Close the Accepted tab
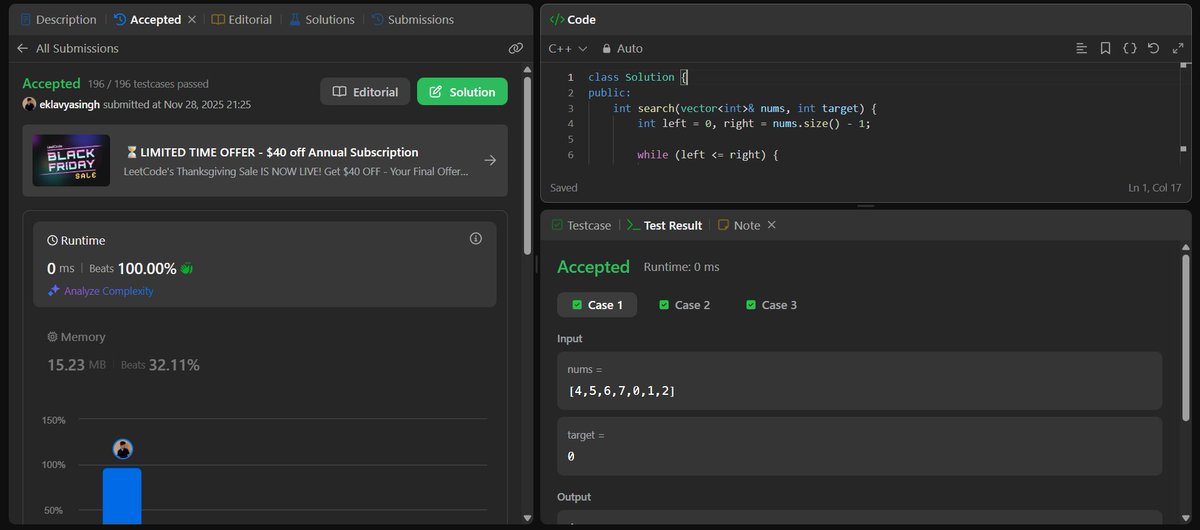This screenshot has height=530, width=1200. point(192,19)
